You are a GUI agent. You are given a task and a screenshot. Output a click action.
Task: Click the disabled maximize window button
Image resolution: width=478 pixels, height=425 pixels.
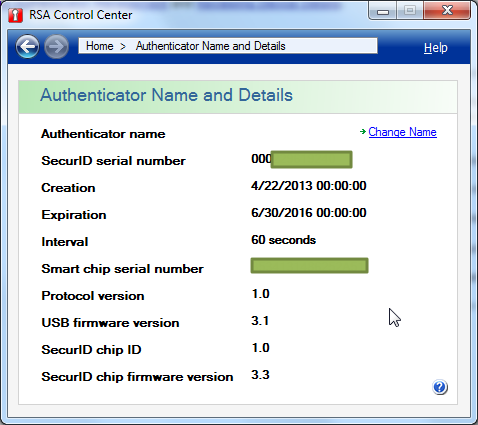pos(410,11)
